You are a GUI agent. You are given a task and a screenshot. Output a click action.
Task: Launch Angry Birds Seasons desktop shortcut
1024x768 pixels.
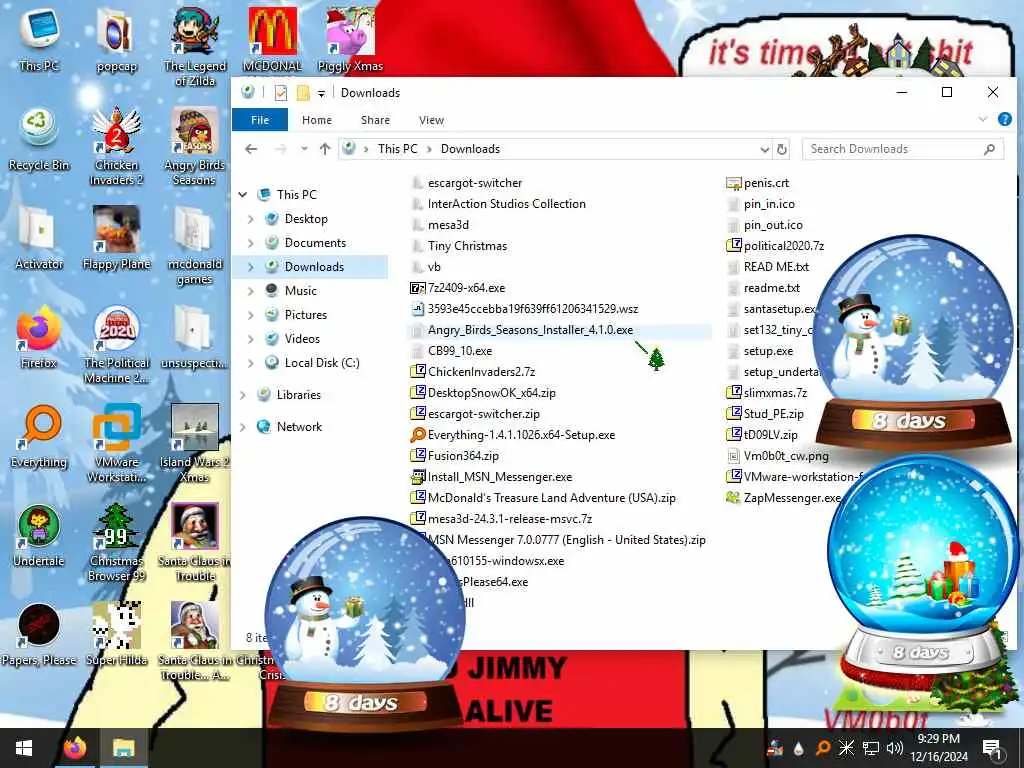pyautogui.click(x=195, y=145)
